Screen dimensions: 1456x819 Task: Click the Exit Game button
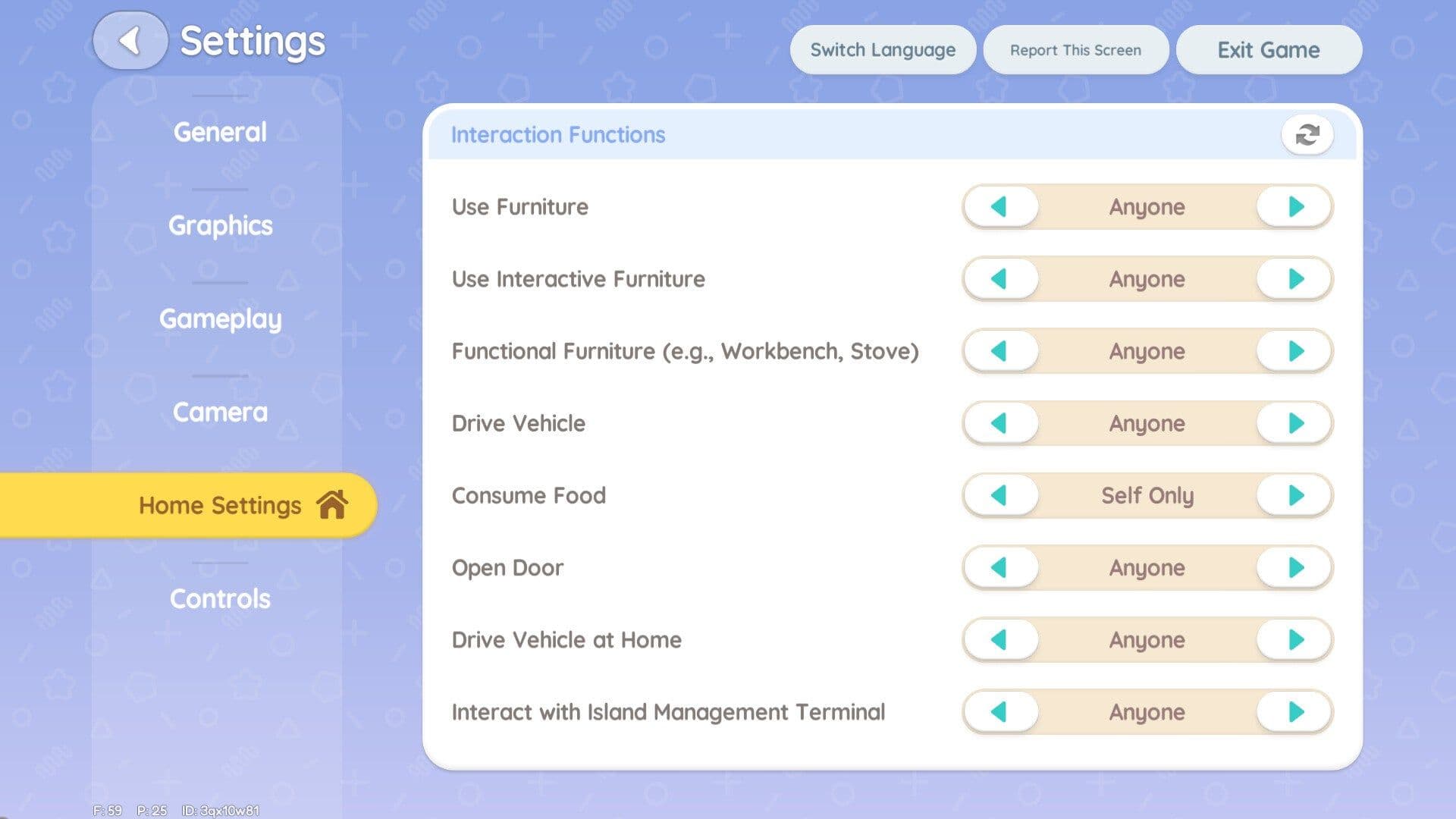tap(1268, 49)
